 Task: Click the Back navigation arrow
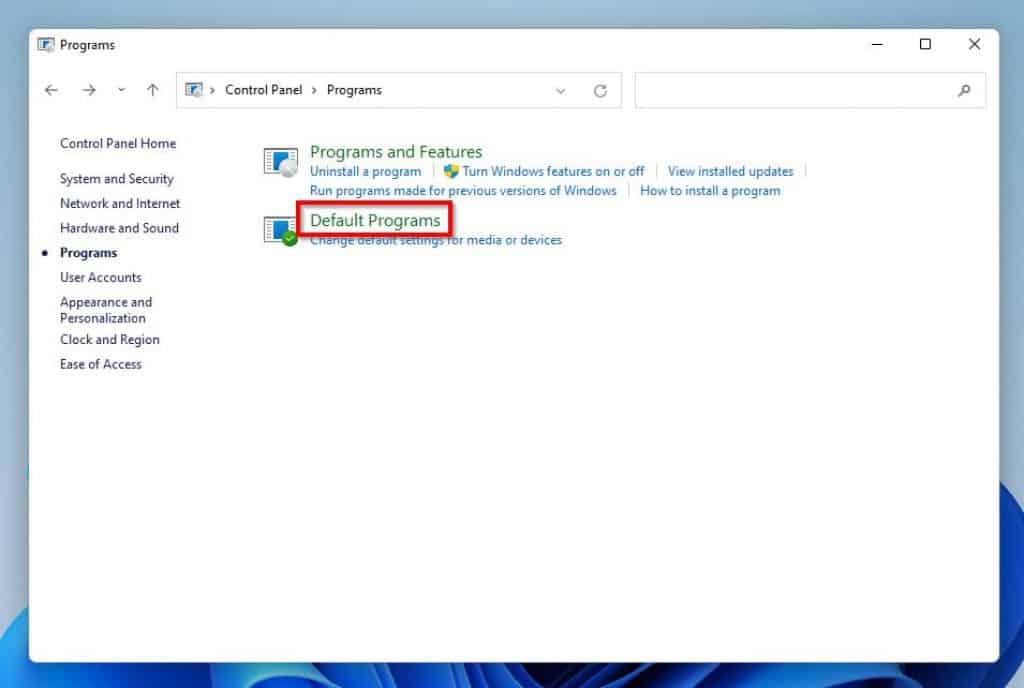tap(51, 90)
